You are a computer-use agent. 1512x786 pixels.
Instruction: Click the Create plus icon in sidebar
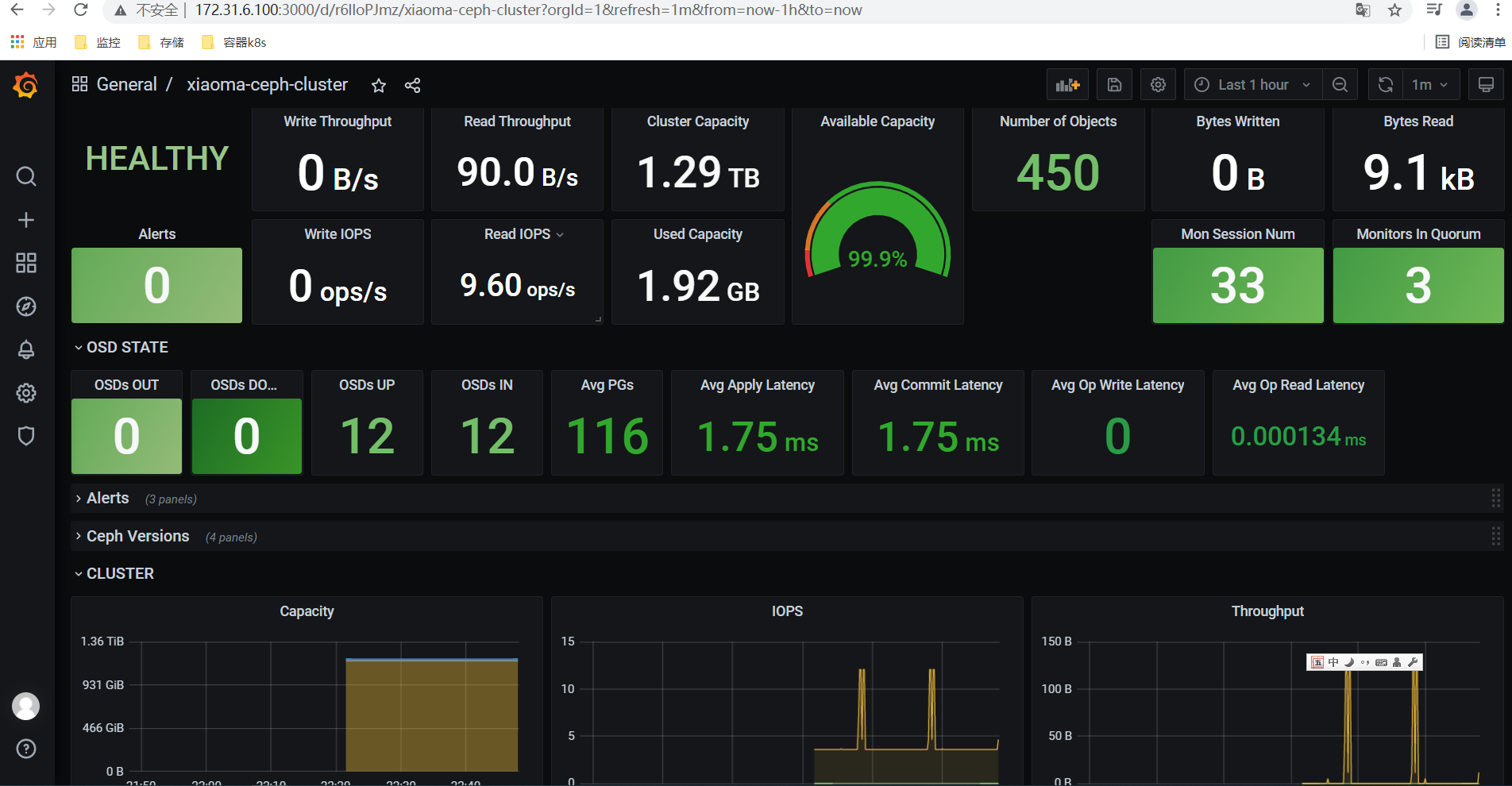click(x=26, y=220)
